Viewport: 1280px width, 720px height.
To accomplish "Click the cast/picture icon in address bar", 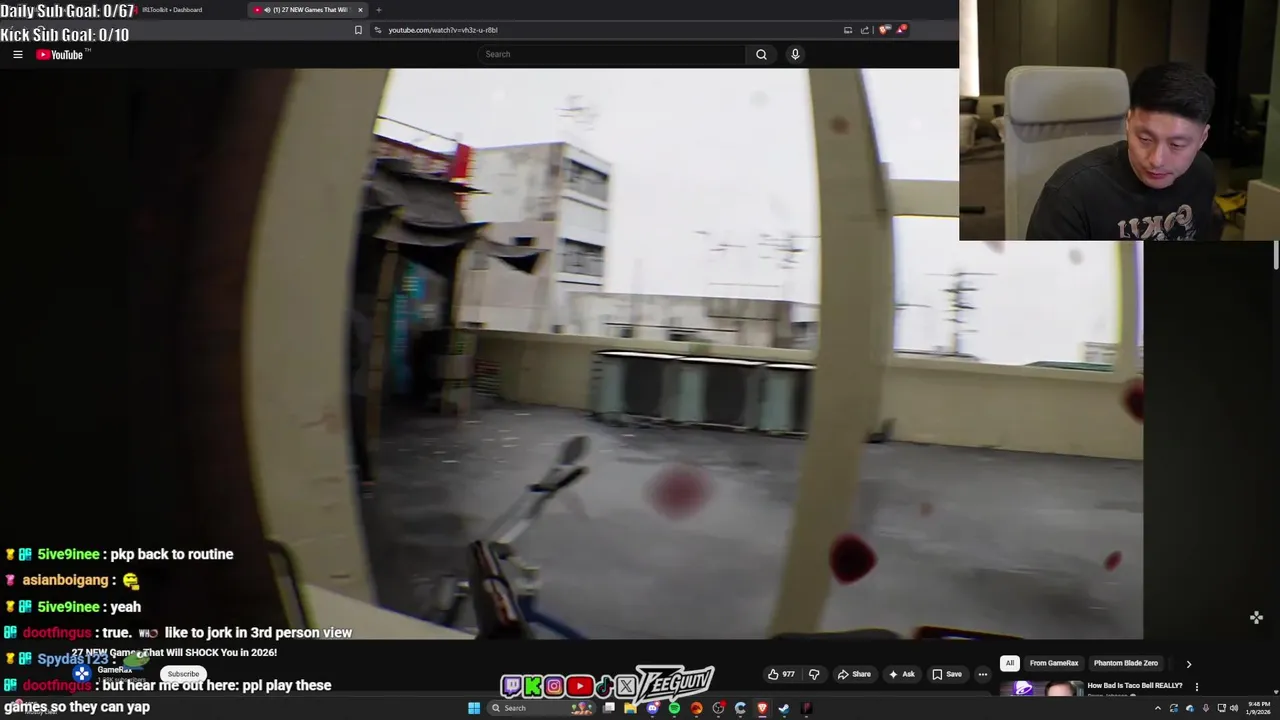I will pos(848,30).
